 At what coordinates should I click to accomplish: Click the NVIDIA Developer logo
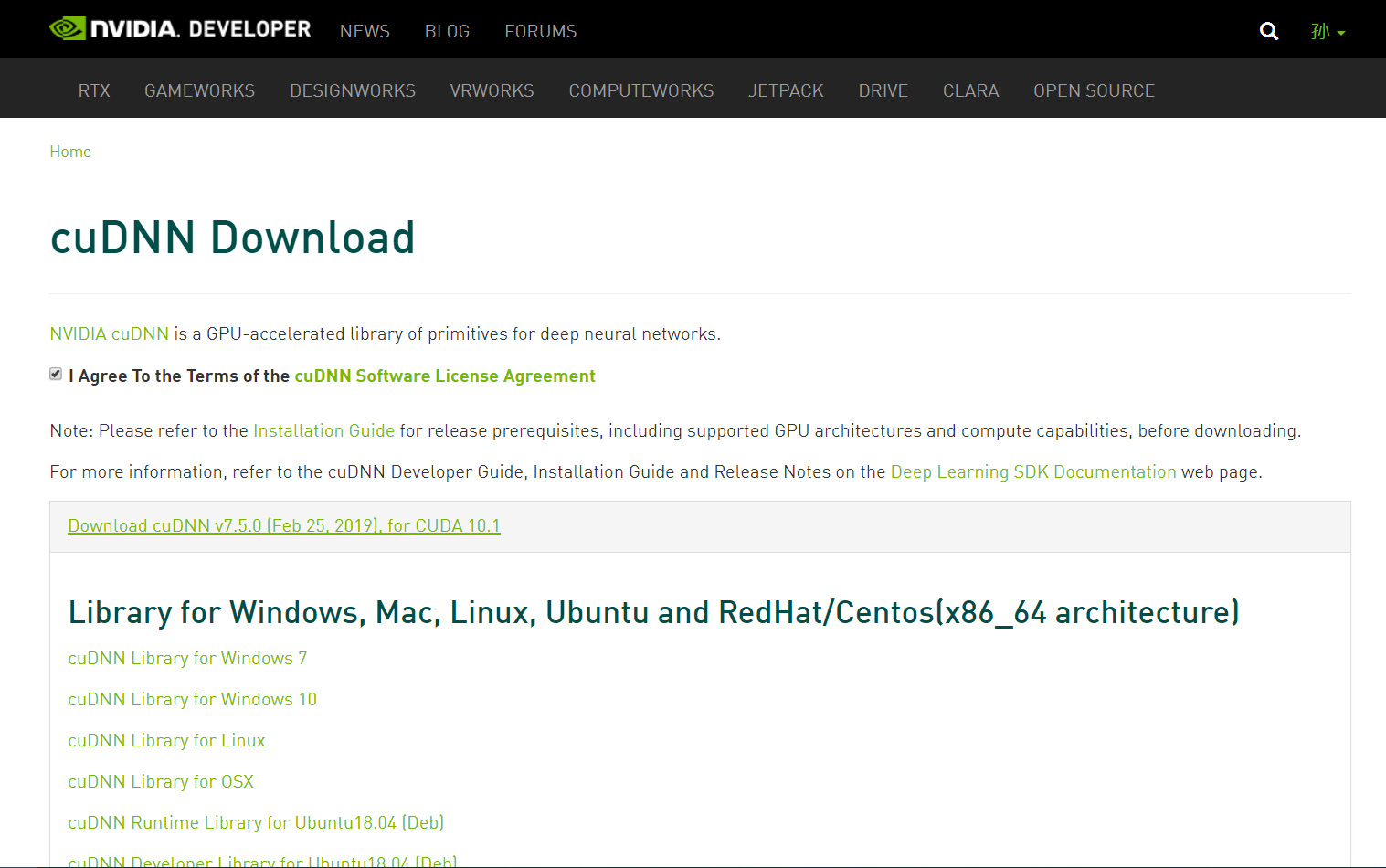180,29
